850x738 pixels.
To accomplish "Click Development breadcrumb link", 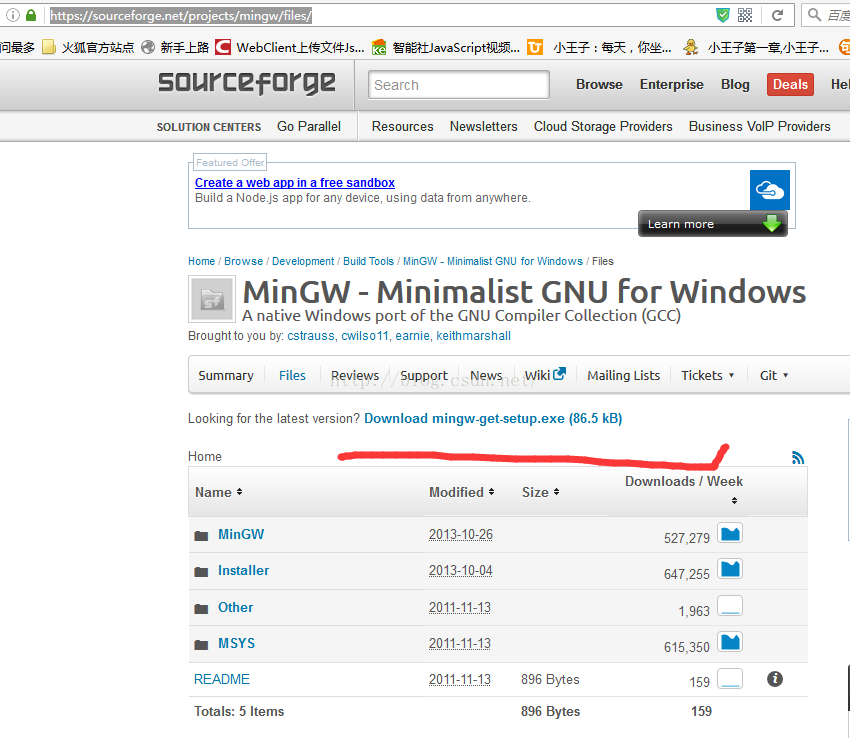I will coord(303,261).
